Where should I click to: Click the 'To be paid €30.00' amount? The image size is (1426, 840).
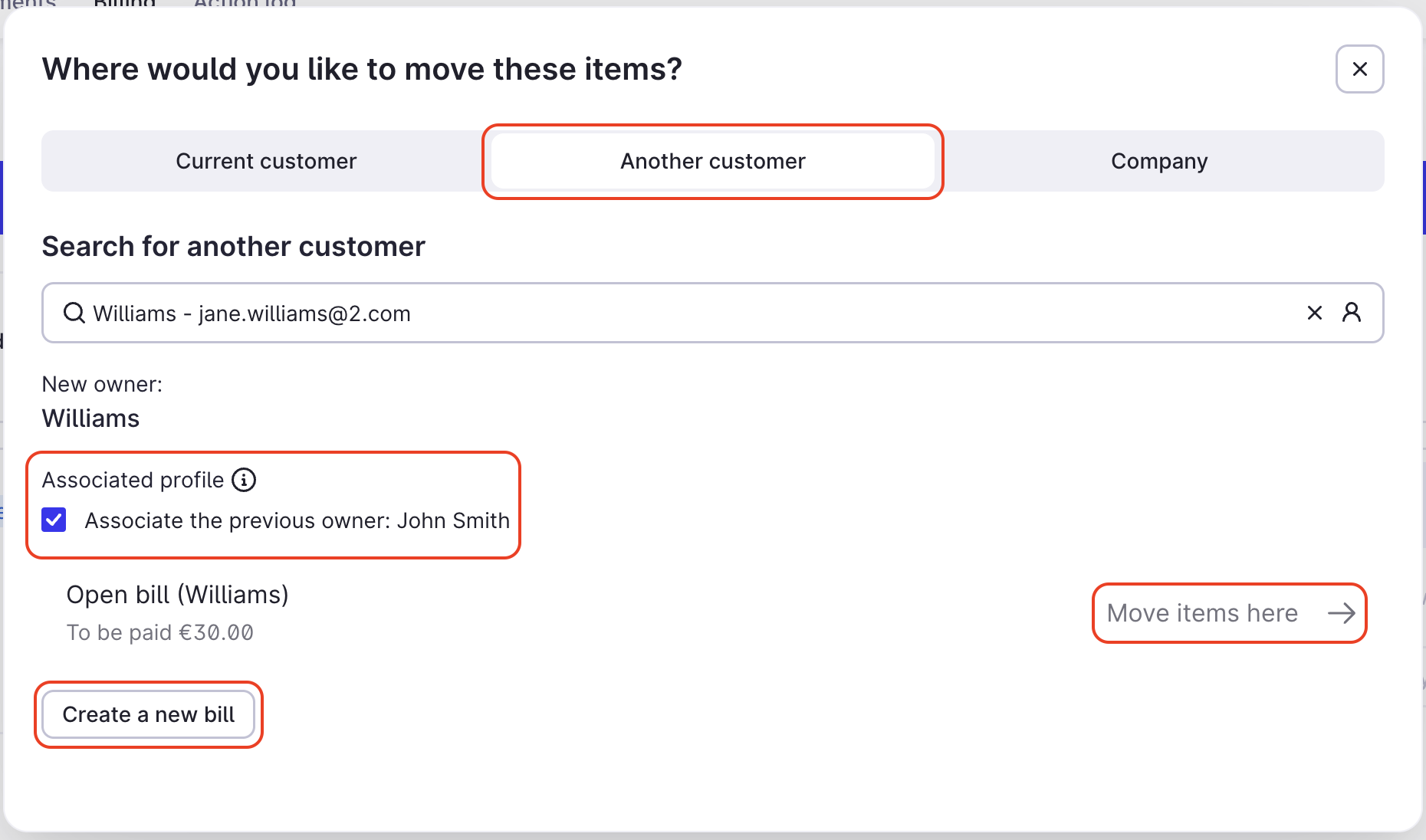click(x=159, y=632)
